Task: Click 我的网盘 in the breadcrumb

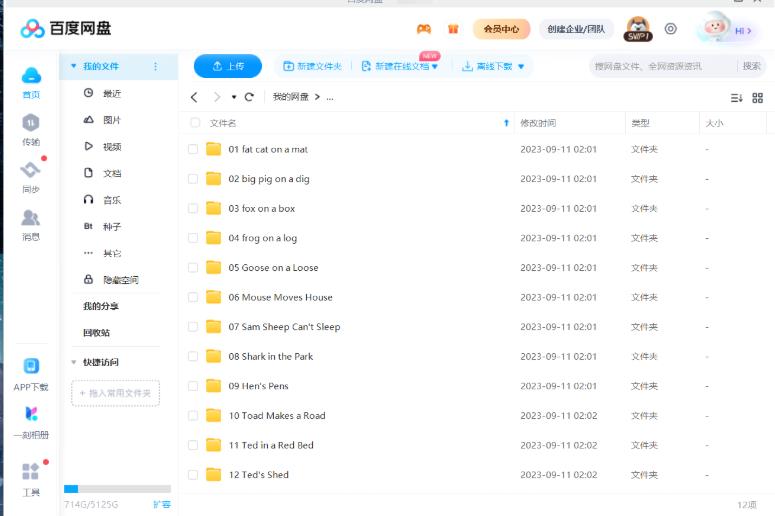Action: tap(291, 97)
